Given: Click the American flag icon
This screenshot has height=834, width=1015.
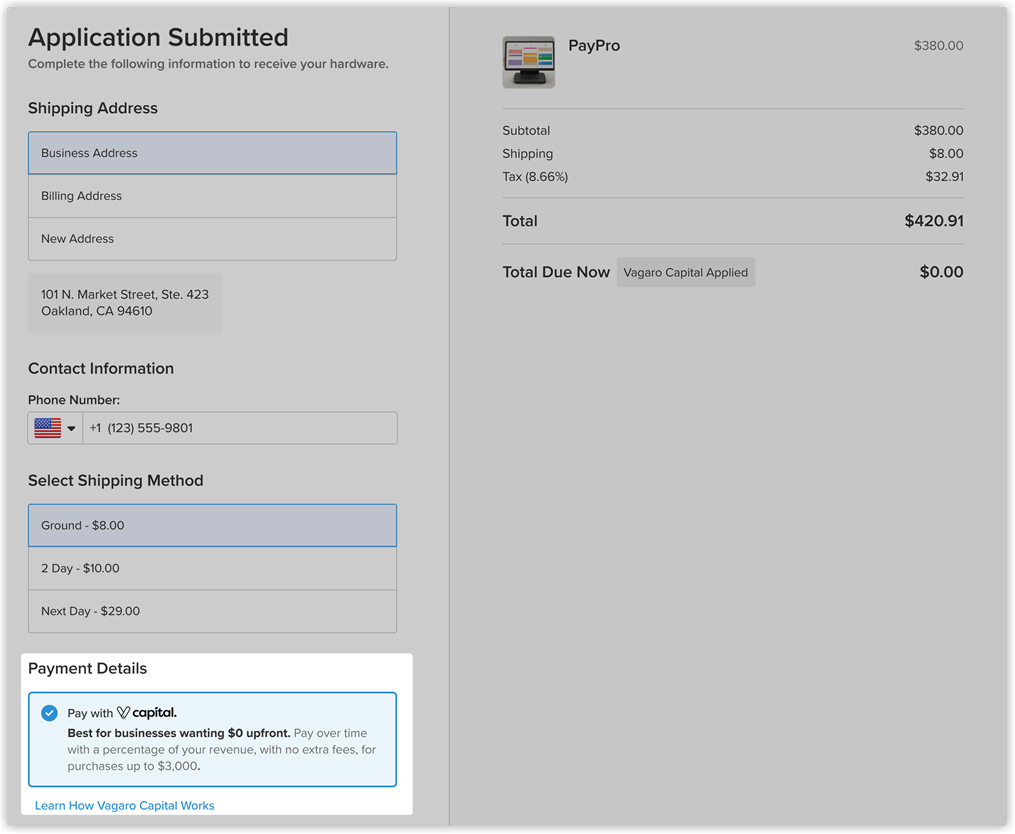Looking at the screenshot, I should (48, 428).
